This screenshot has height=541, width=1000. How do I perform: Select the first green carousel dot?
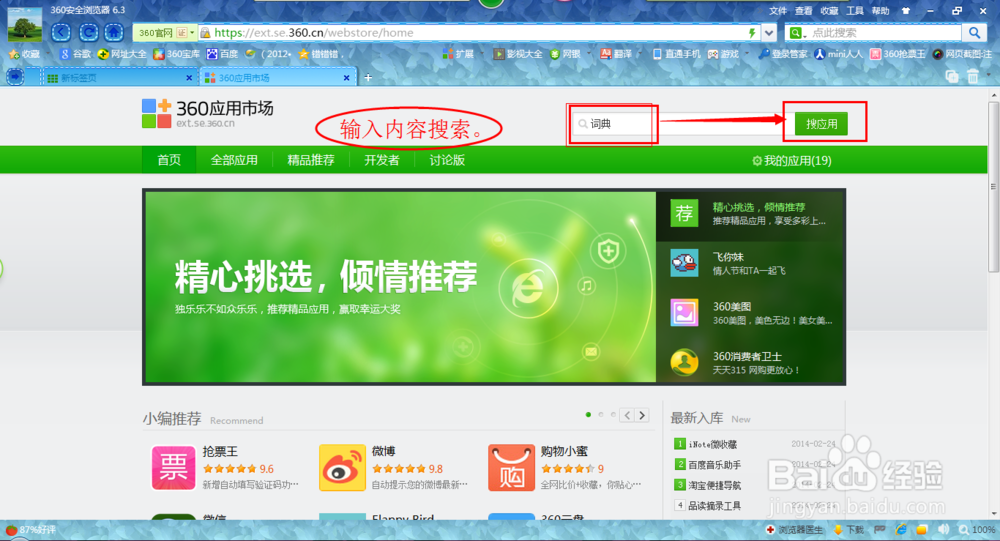pyautogui.click(x=588, y=415)
